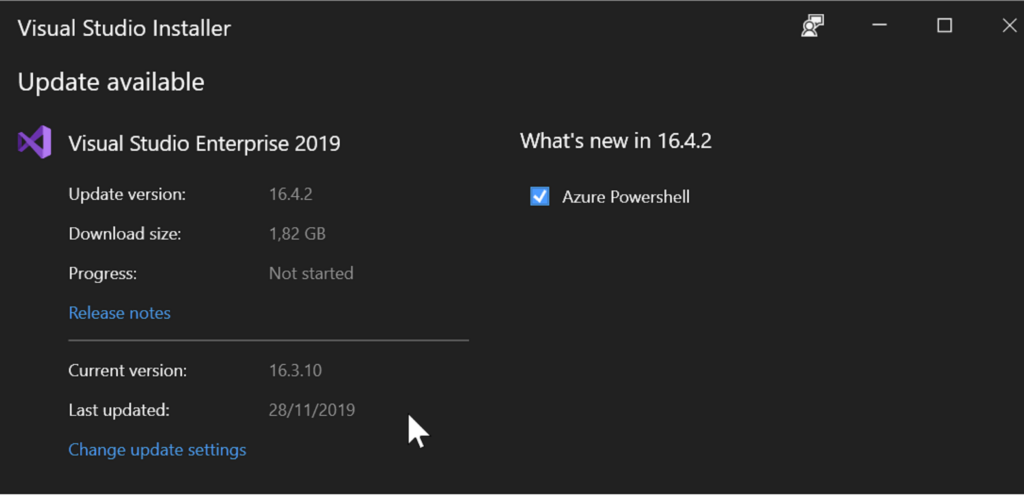Click the What's new in 16.4.2 heading
The width and height of the screenshot is (1024, 496).
point(616,140)
